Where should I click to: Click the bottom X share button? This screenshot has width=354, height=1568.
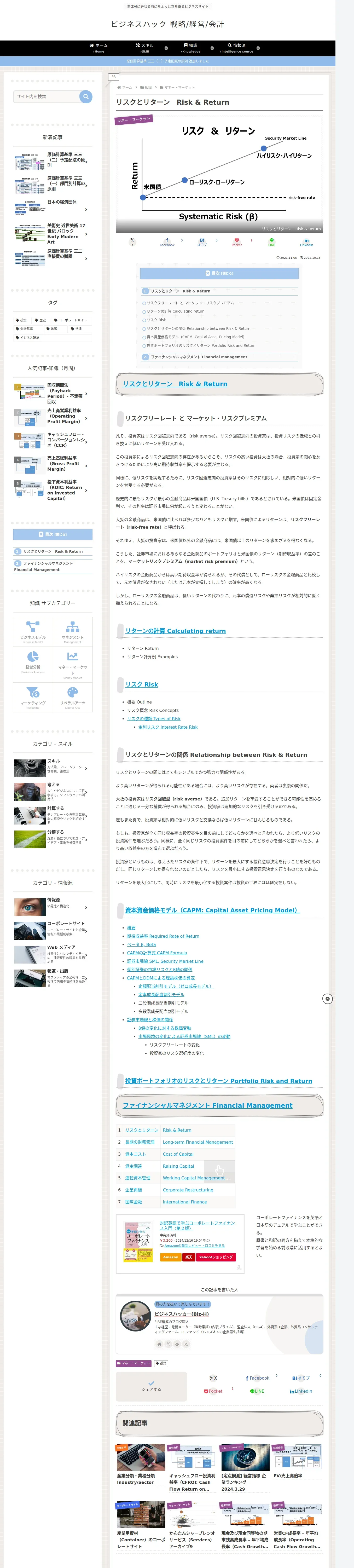213,1378
